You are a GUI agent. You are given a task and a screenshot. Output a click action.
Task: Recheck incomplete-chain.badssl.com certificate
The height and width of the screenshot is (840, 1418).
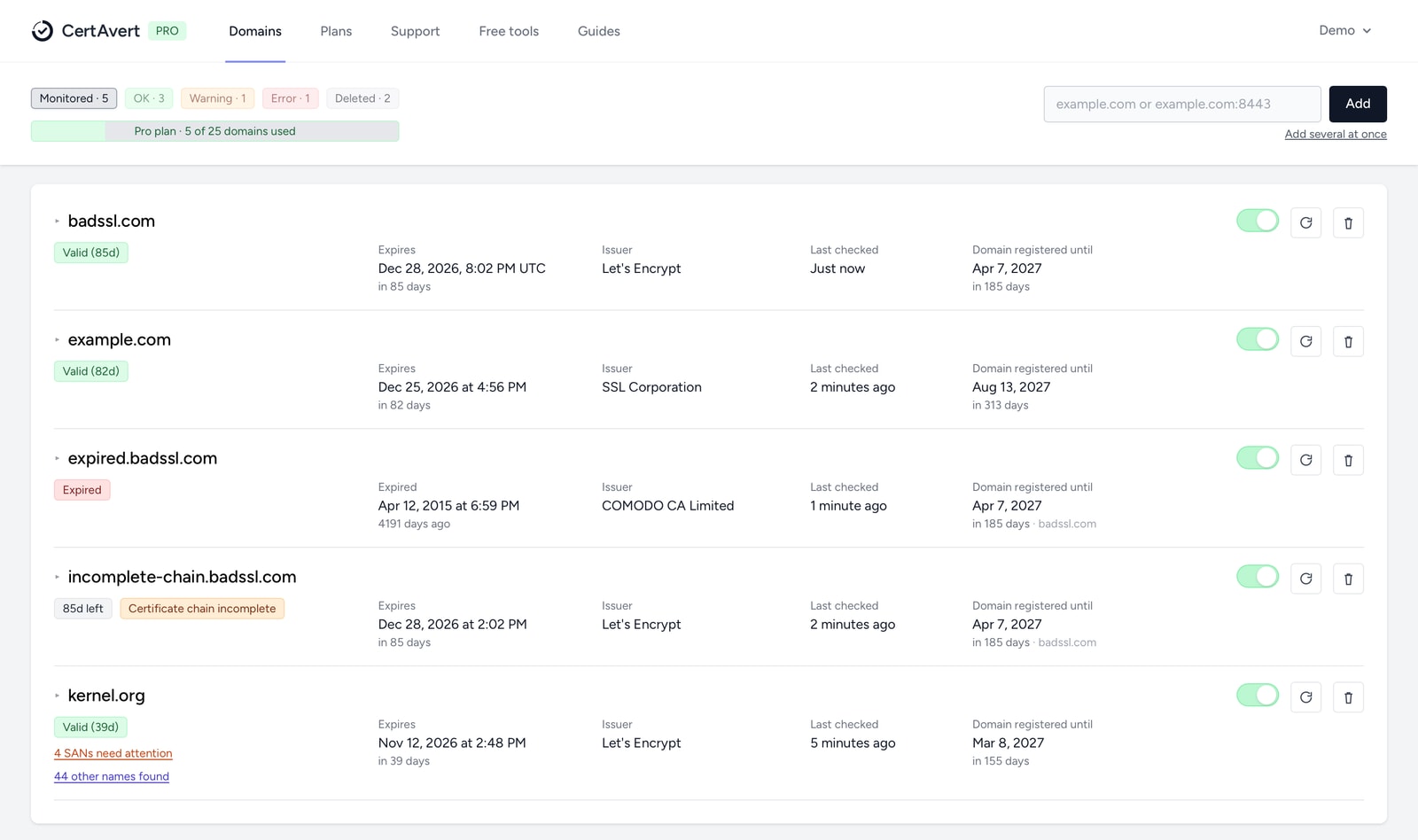(x=1305, y=579)
